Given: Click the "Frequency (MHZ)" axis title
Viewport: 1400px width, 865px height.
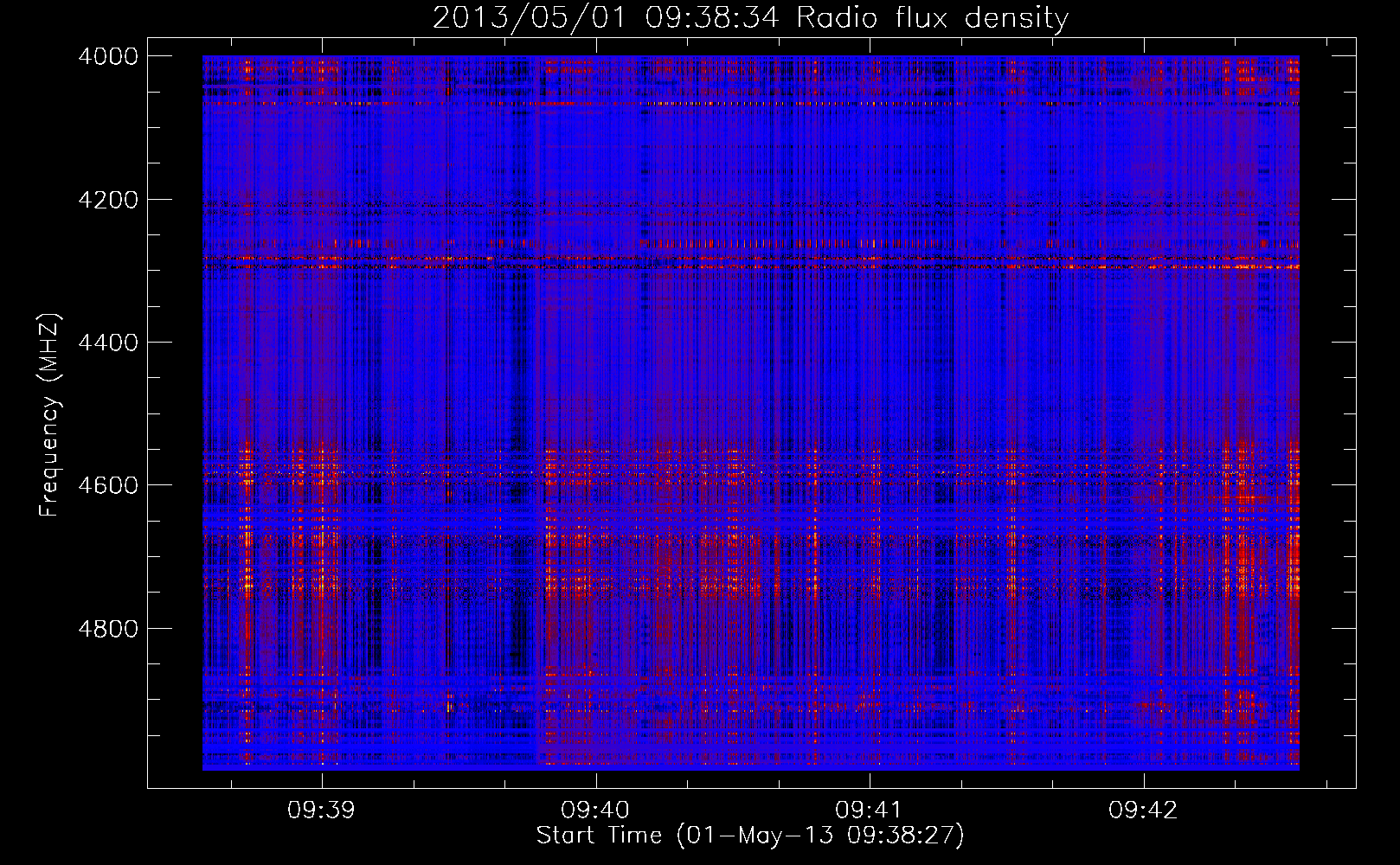Looking at the screenshot, I should [x=49, y=415].
